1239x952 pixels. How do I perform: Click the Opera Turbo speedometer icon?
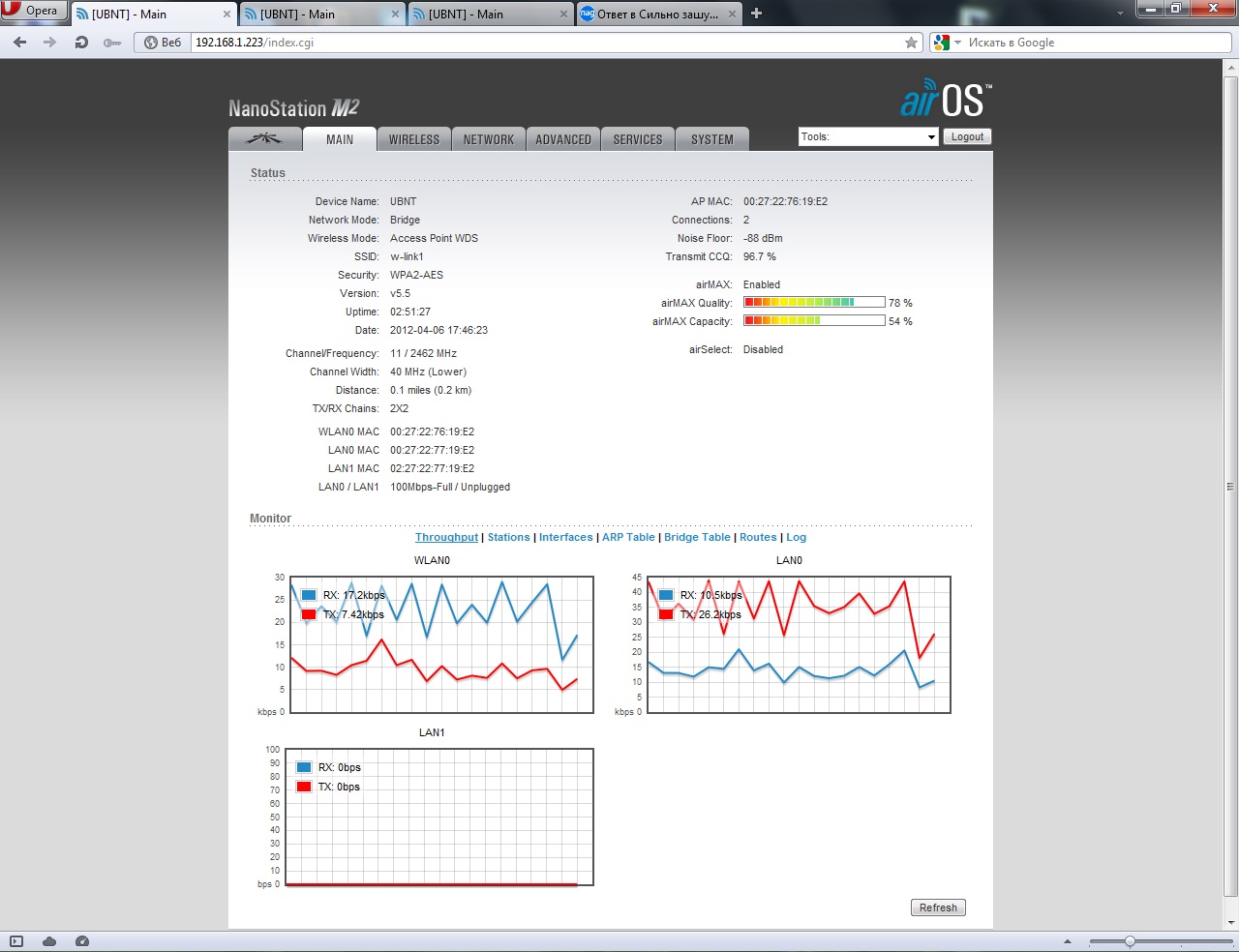coord(82,941)
